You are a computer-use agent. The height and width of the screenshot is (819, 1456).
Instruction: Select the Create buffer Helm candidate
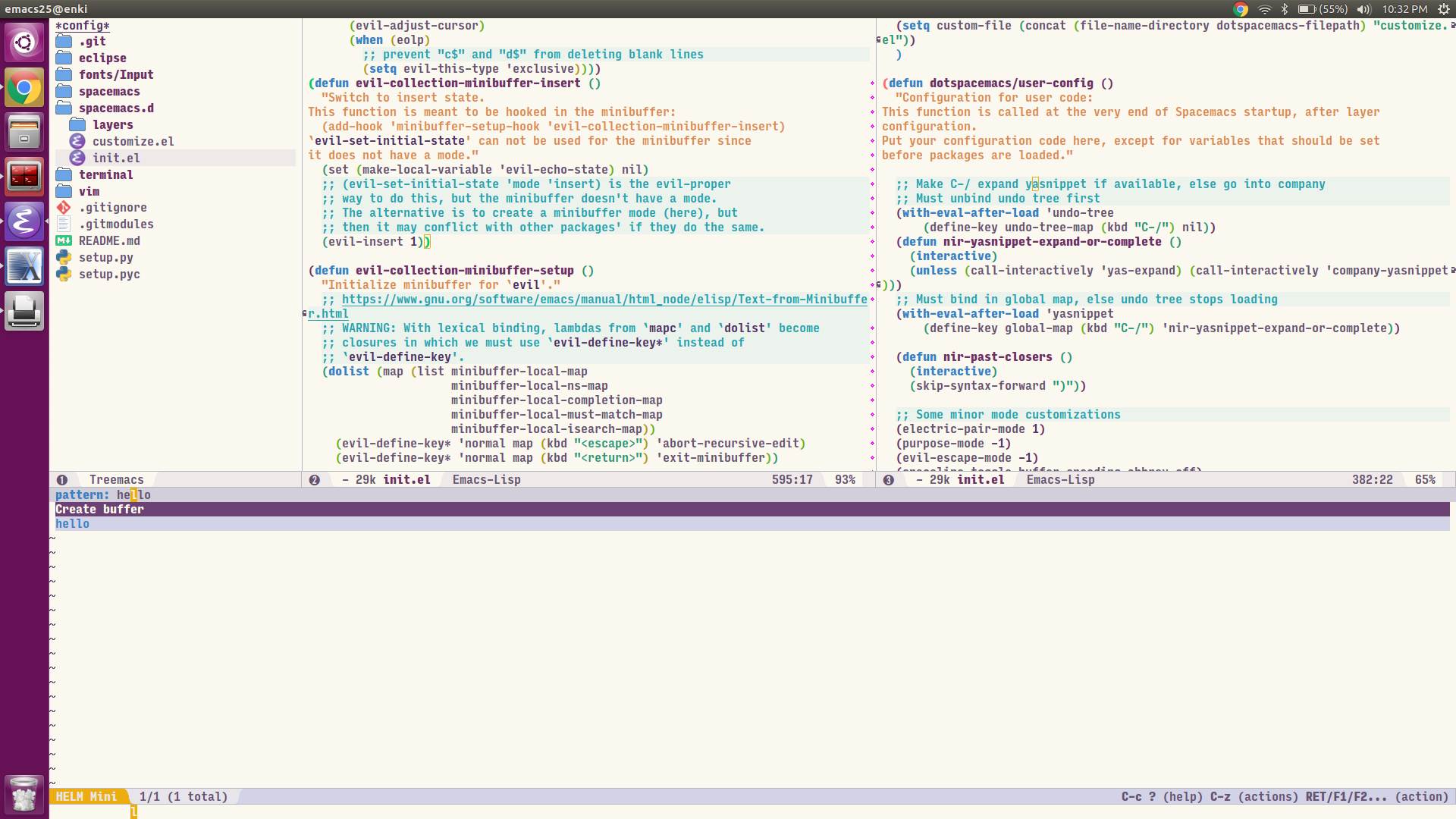[x=99, y=509]
